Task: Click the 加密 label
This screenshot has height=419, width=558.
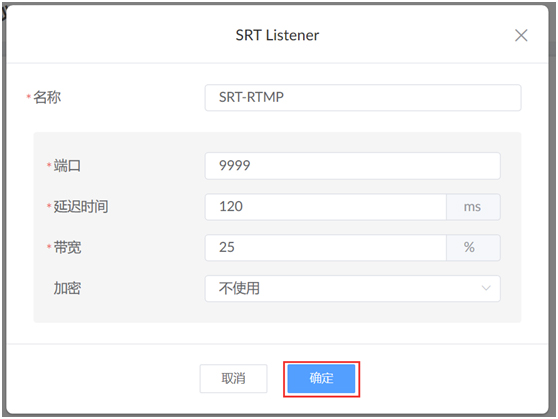Action: click(67, 288)
